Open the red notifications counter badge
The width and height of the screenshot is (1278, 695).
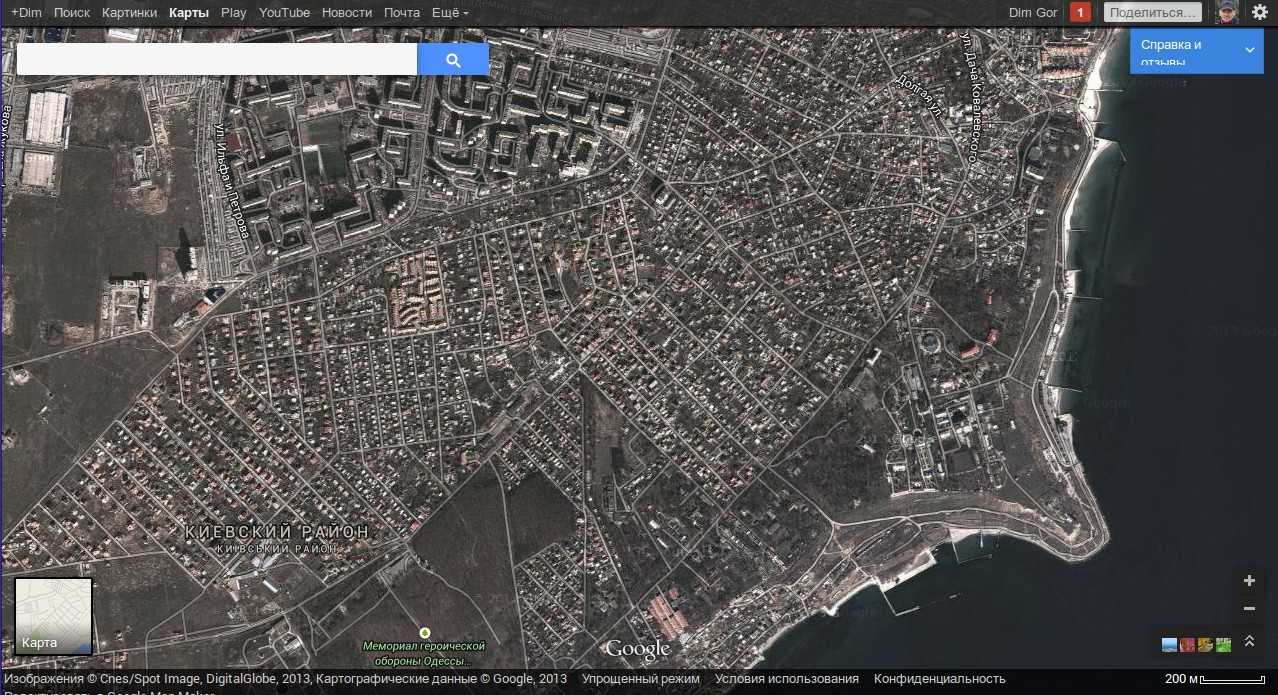(1080, 12)
